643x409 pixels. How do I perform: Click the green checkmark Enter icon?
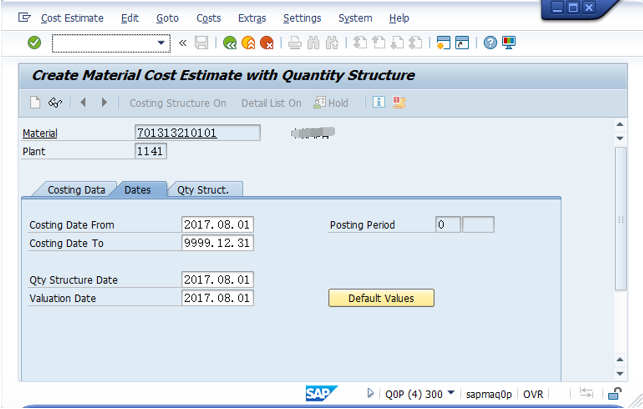[34, 42]
